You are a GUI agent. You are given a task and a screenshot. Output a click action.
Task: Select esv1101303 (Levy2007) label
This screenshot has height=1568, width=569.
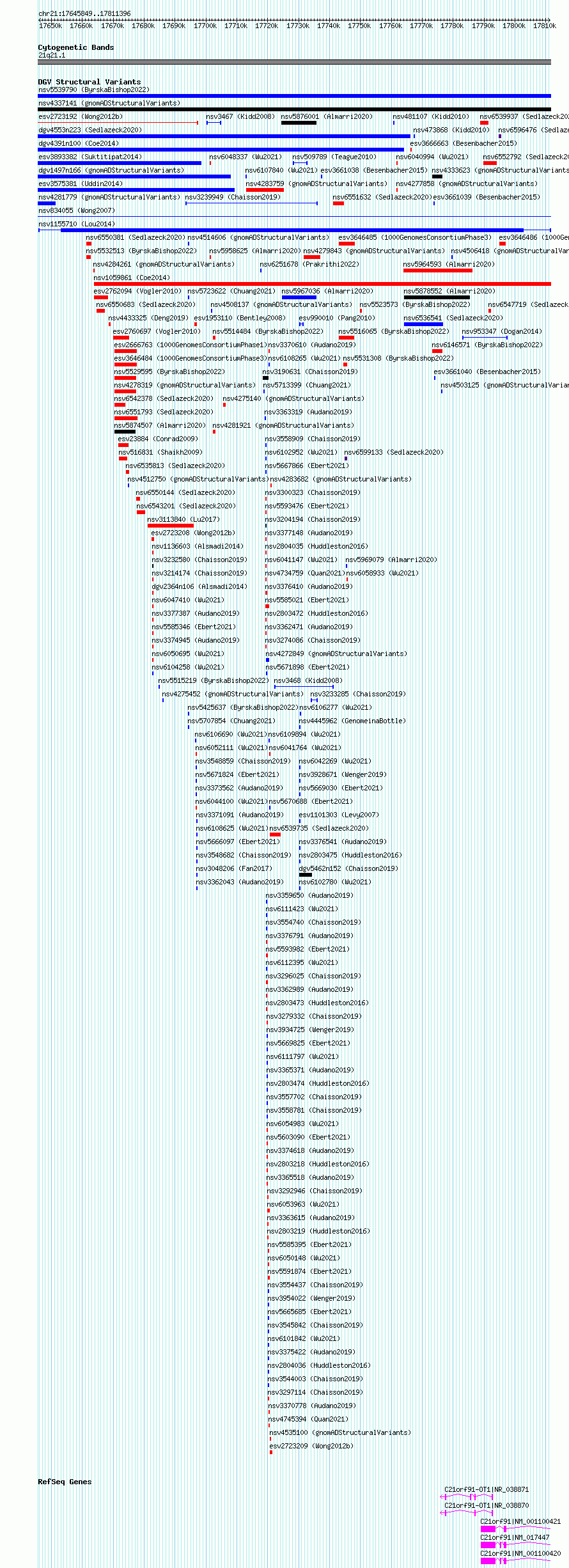pyautogui.click(x=339, y=815)
